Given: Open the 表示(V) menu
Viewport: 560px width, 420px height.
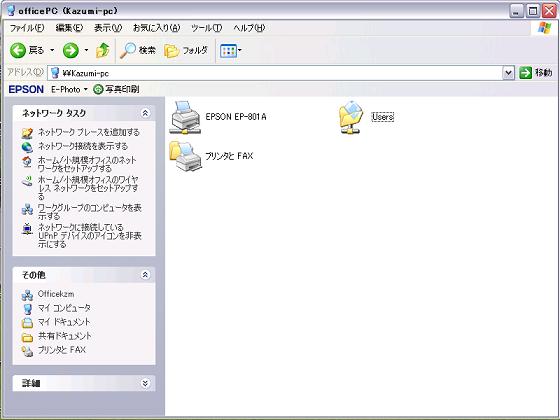Looking at the screenshot, I should tap(108, 28).
